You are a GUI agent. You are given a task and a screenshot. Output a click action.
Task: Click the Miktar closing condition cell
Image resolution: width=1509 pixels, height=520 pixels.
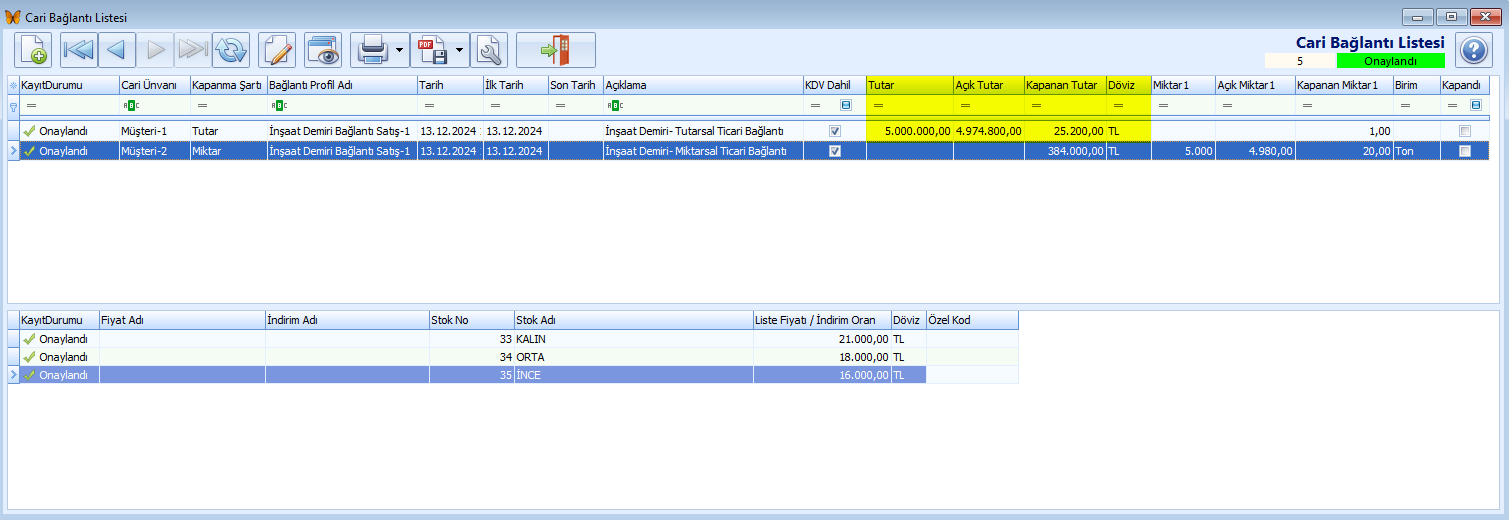click(228, 151)
